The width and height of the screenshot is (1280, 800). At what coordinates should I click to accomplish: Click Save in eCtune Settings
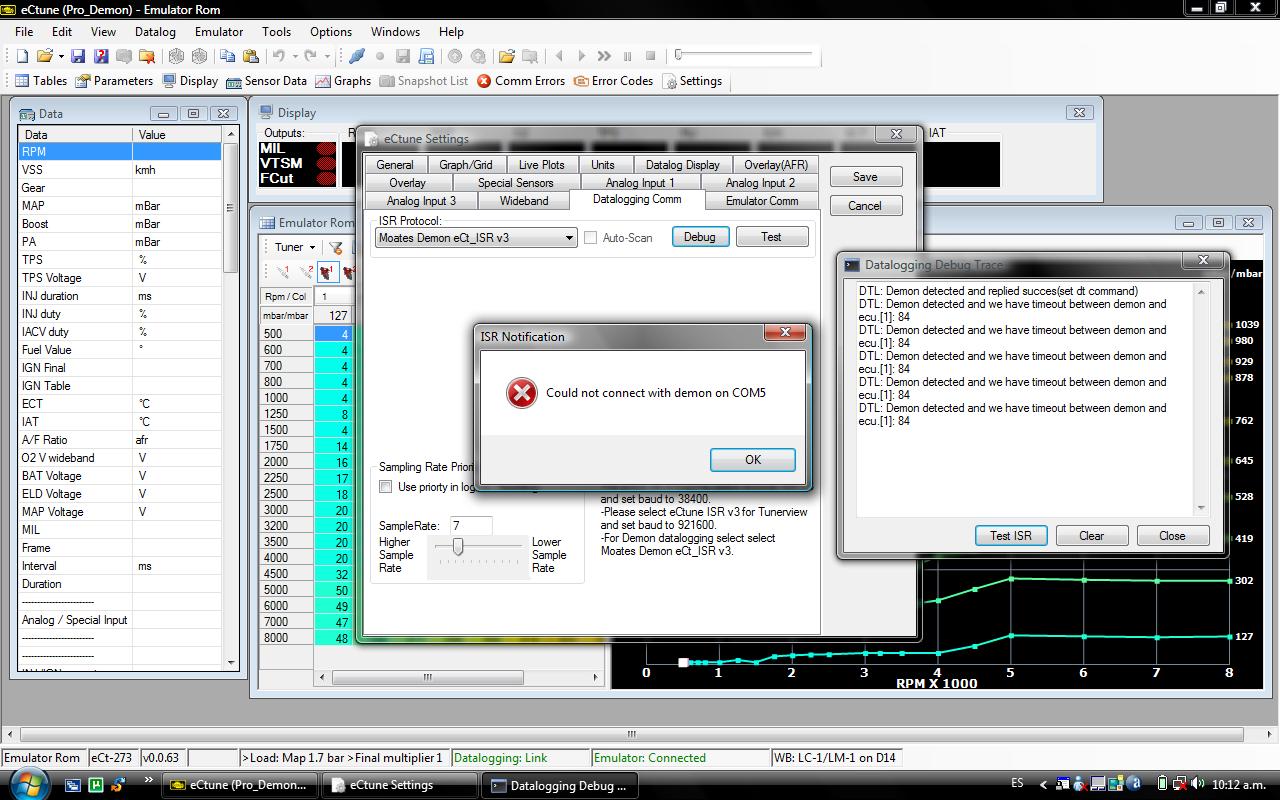865,177
